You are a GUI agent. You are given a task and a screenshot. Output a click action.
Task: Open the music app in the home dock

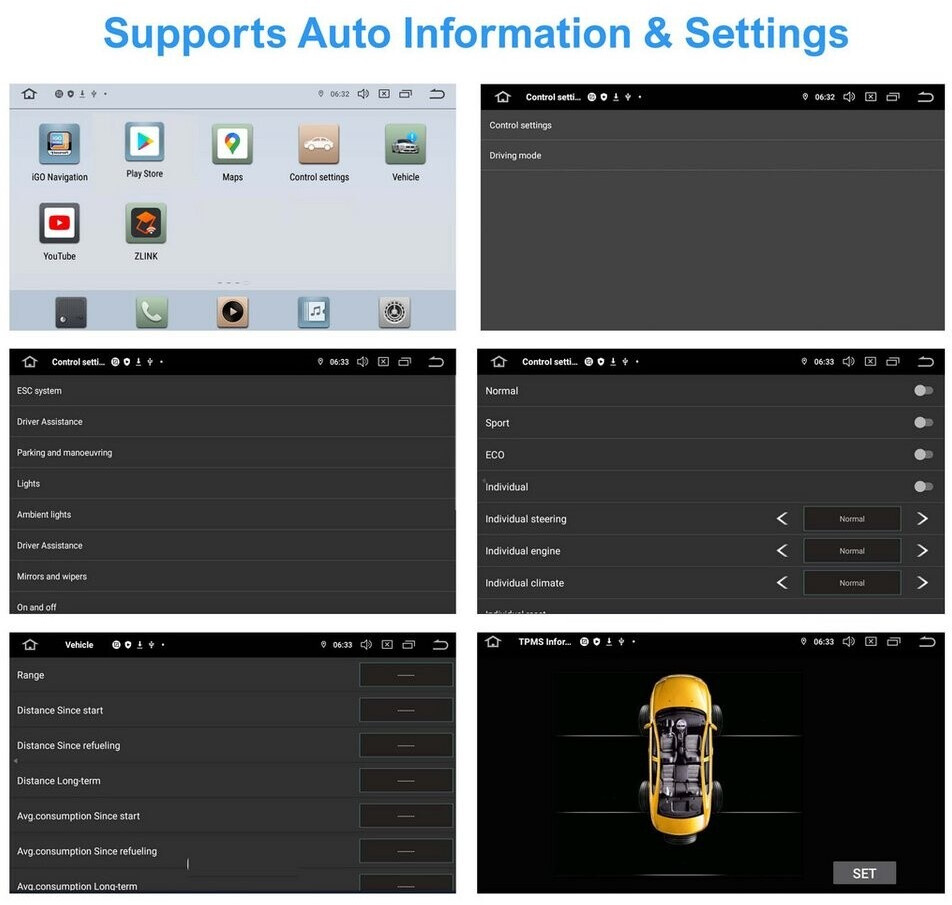[314, 312]
